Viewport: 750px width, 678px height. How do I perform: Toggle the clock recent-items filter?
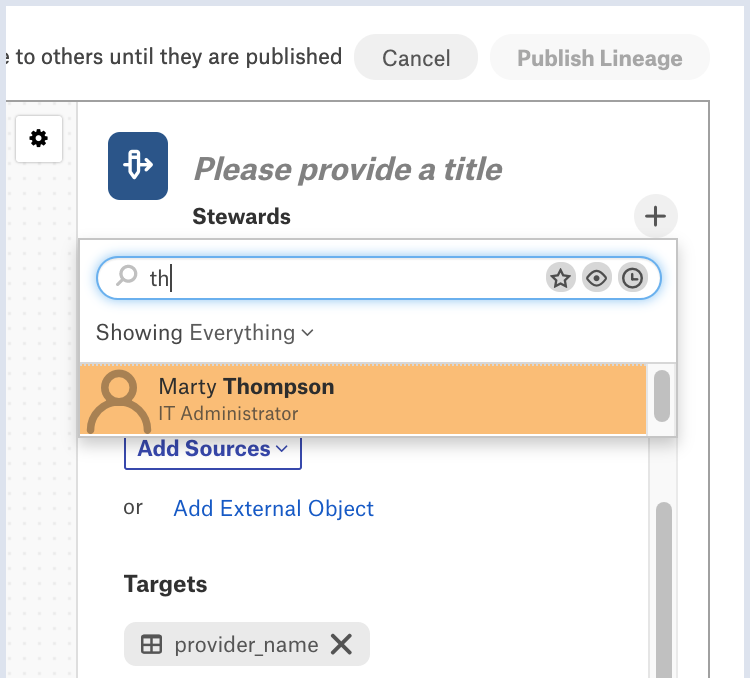632,278
